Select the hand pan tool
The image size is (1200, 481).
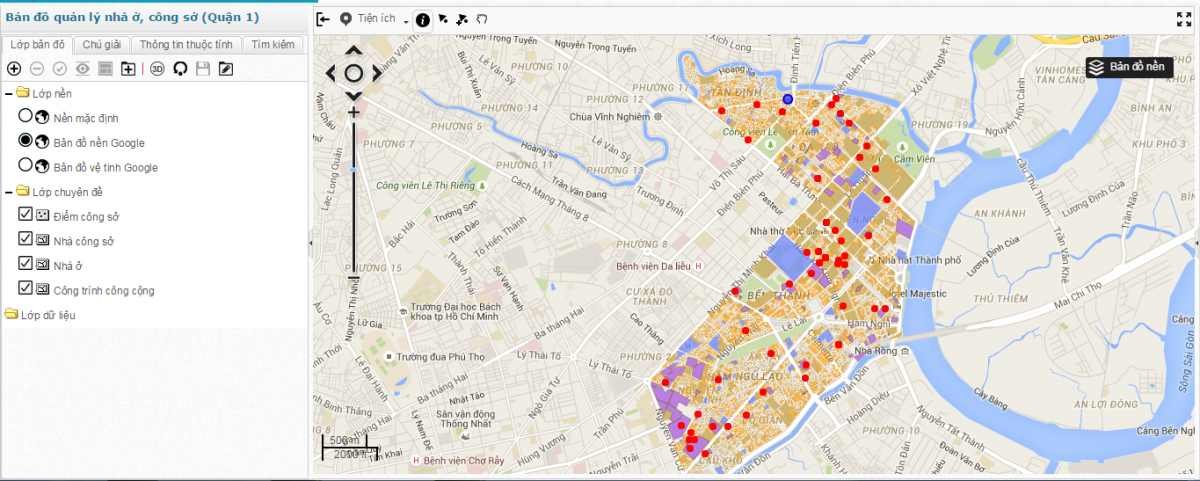[x=481, y=19]
